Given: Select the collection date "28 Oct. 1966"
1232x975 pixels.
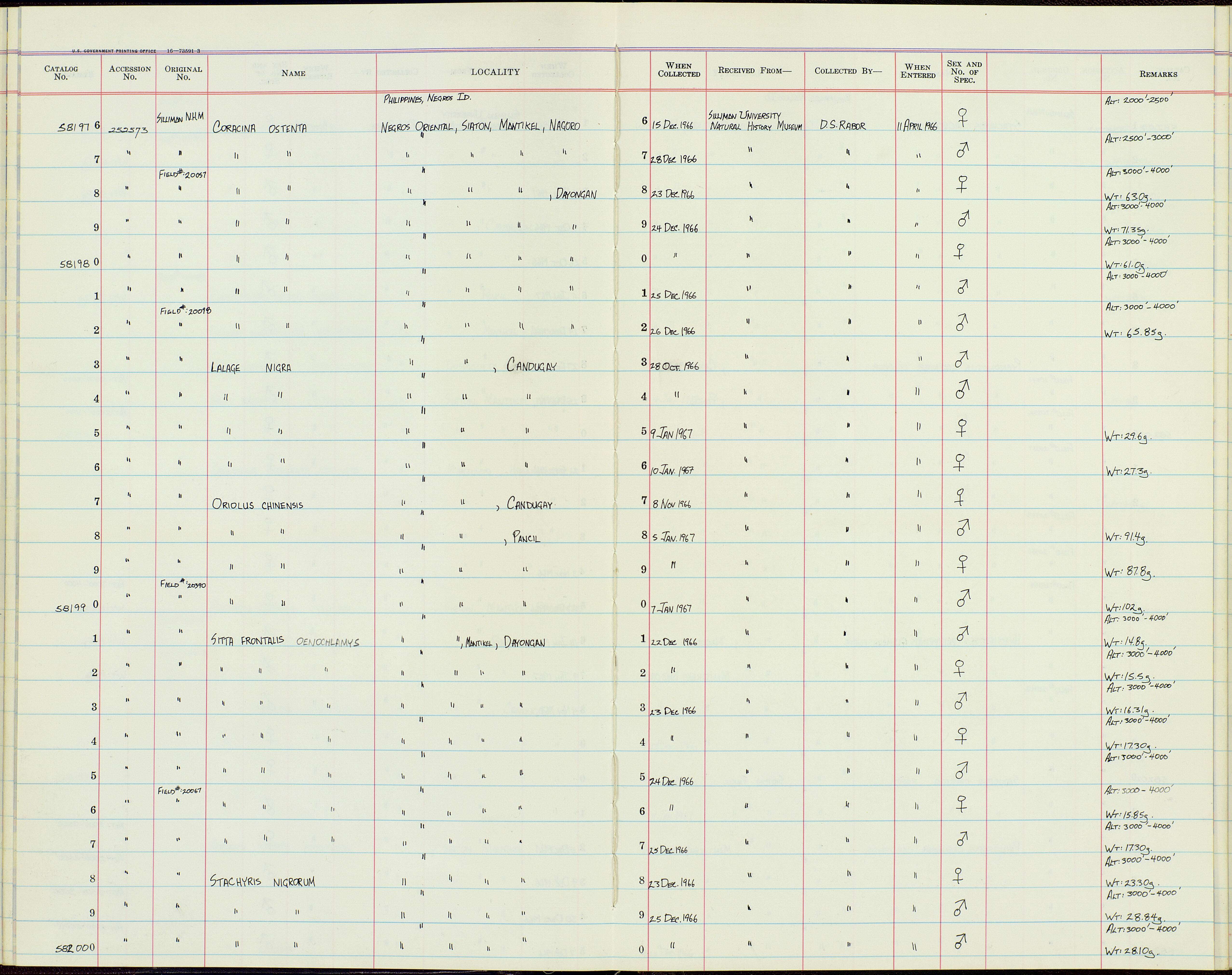Looking at the screenshot, I should pyautogui.click(x=675, y=366).
